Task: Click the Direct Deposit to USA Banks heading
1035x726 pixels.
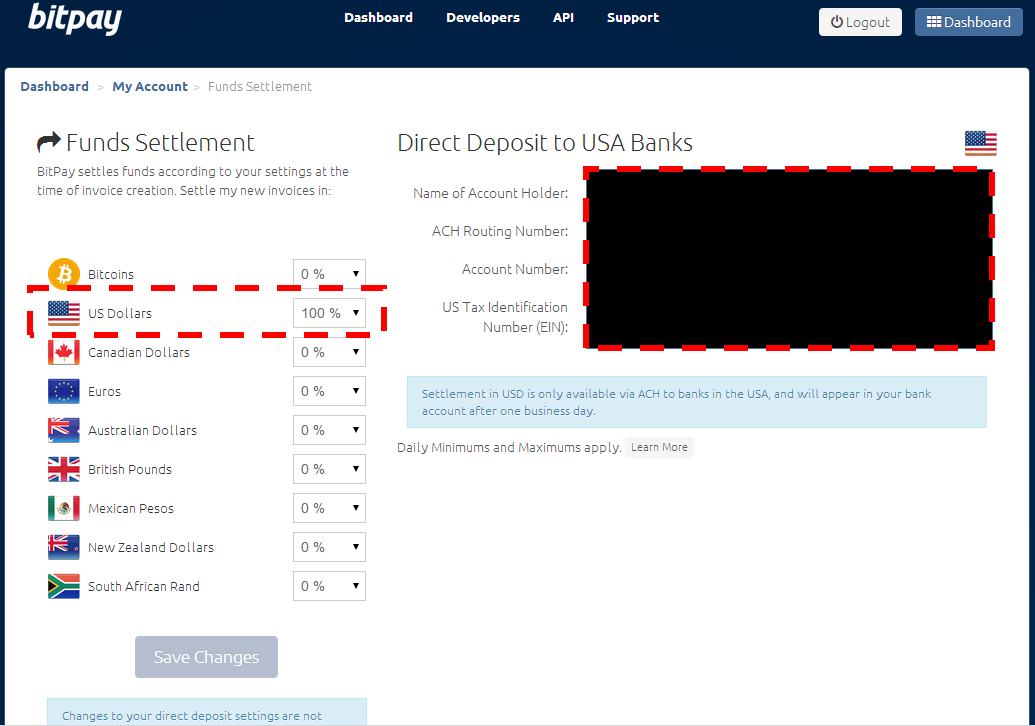Action: click(545, 143)
